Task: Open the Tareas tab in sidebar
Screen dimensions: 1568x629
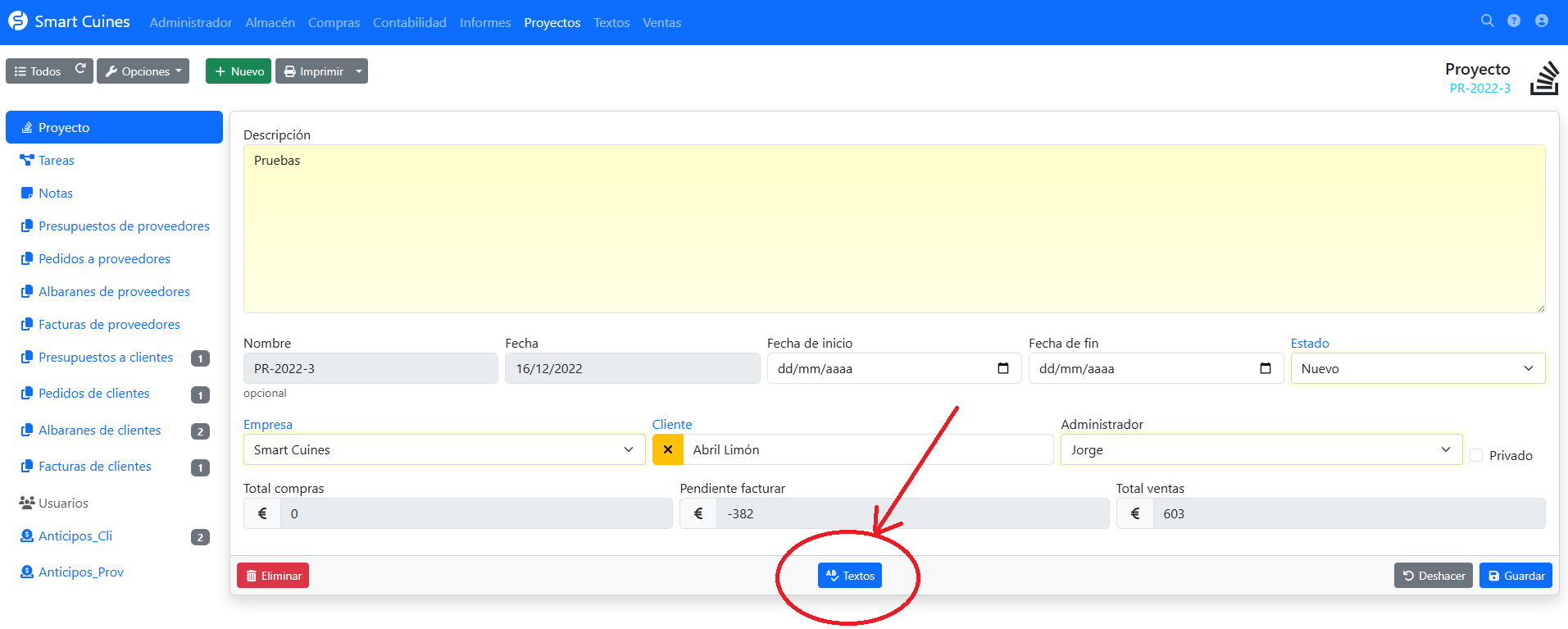Action: pos(56,160)
